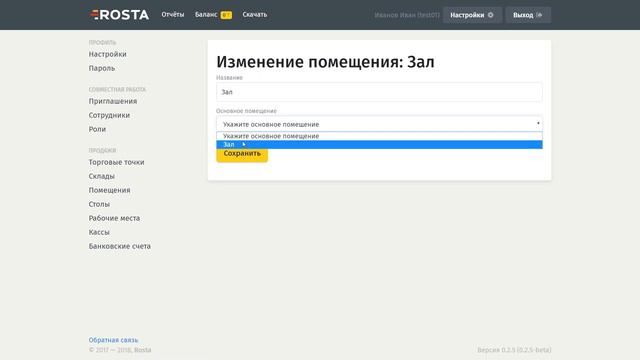This screenshot has height=360, width=640.
Task: Open the Отчёты menu item
Action: (x=173, y=14)
